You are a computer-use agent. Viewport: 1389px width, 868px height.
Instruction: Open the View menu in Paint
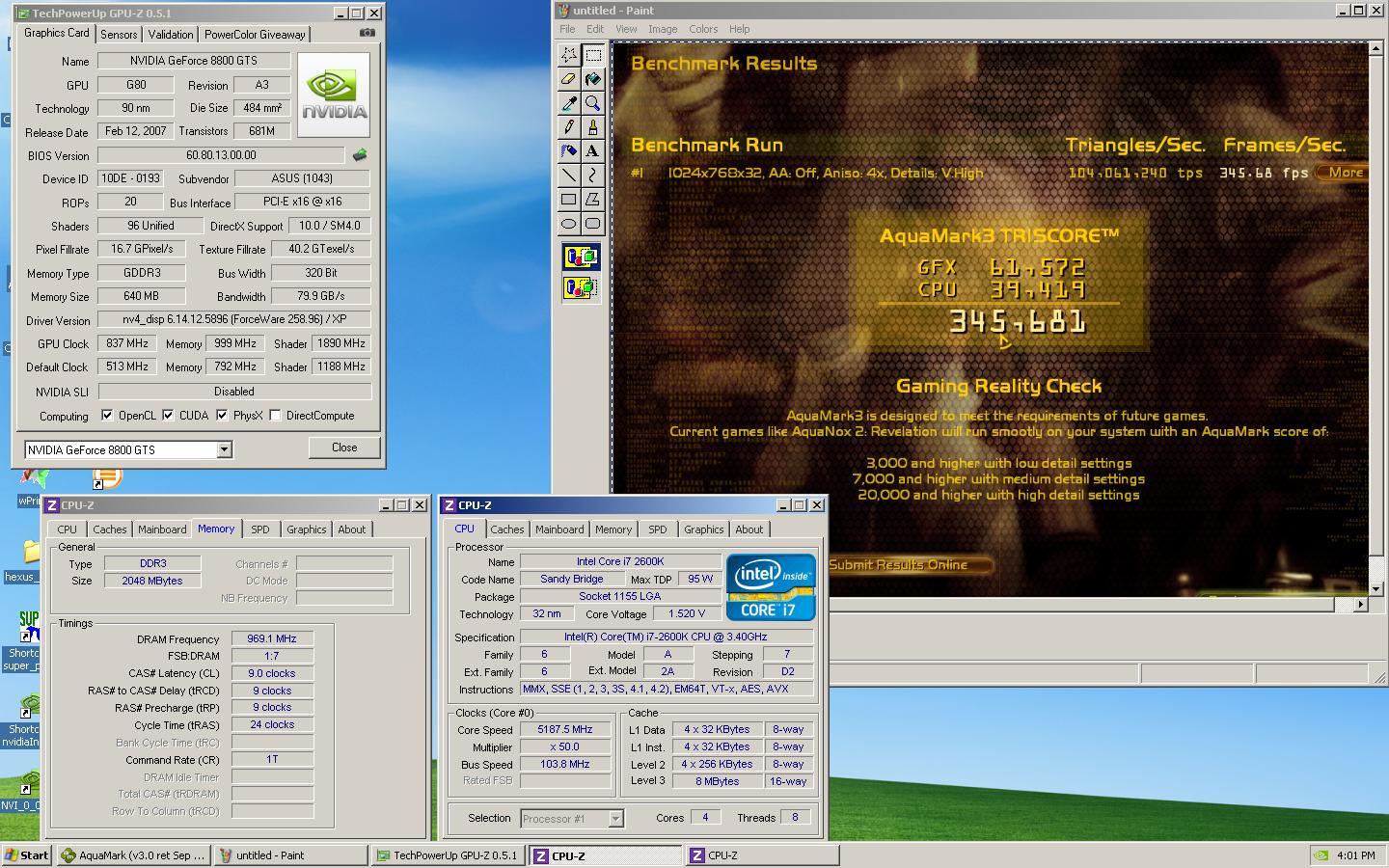[626, 29]
